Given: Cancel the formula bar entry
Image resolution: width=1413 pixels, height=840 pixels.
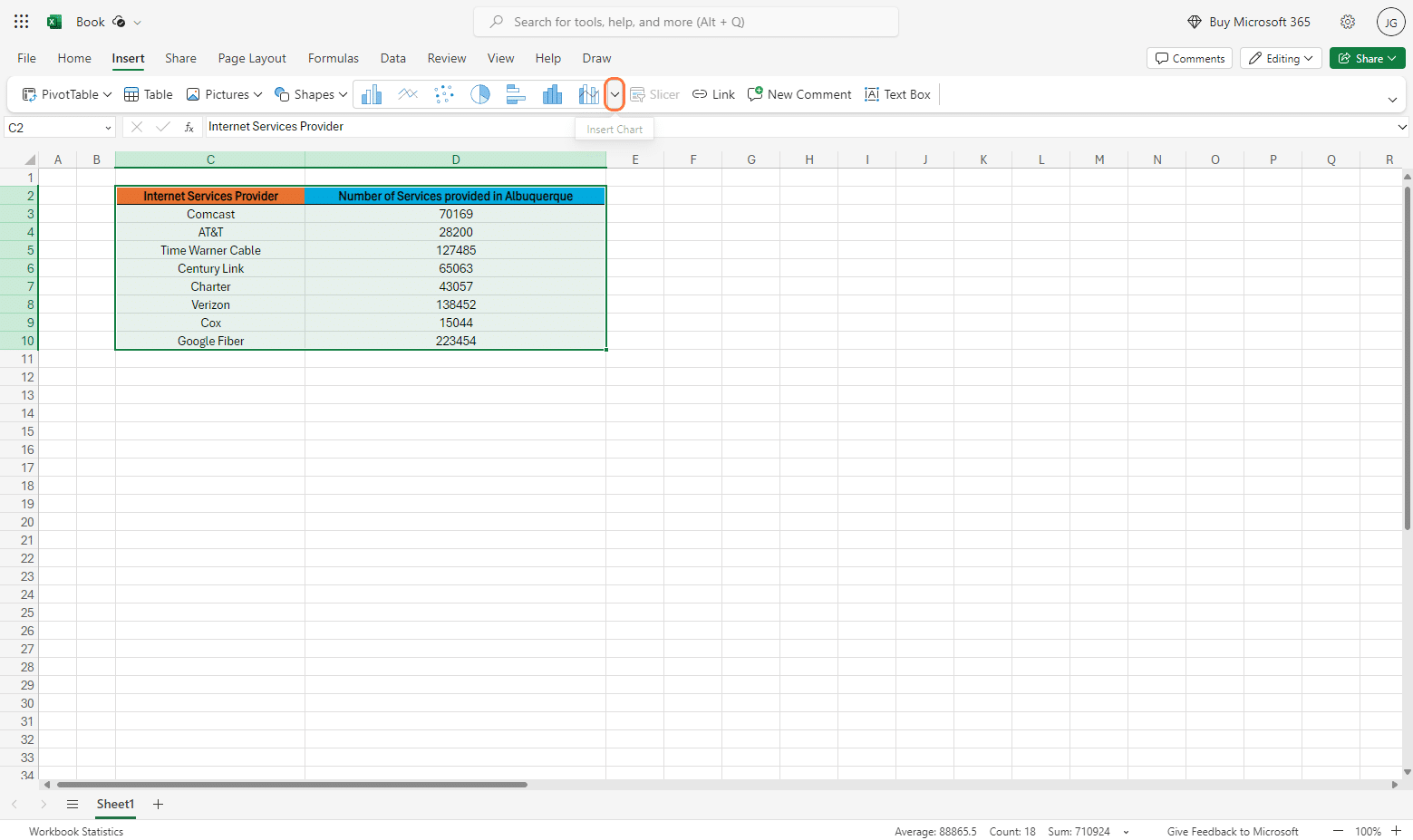Looking at the screenshot, I should click(x=137, y=127).
